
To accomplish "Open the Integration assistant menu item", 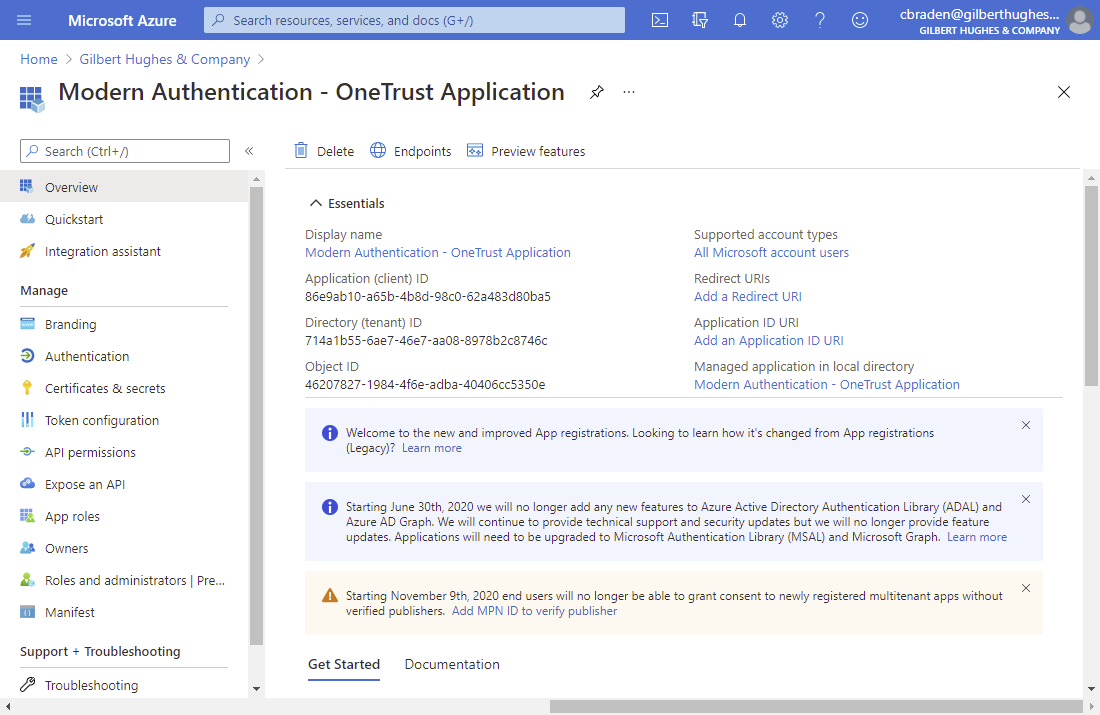I will click(124, 251).
